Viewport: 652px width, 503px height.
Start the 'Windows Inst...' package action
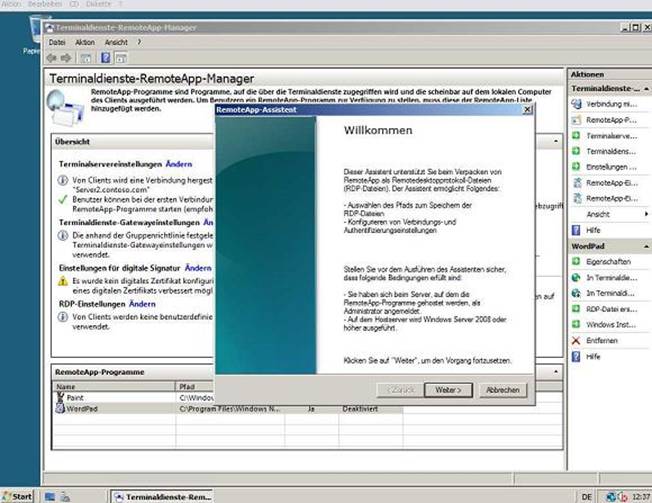(610, 325)
